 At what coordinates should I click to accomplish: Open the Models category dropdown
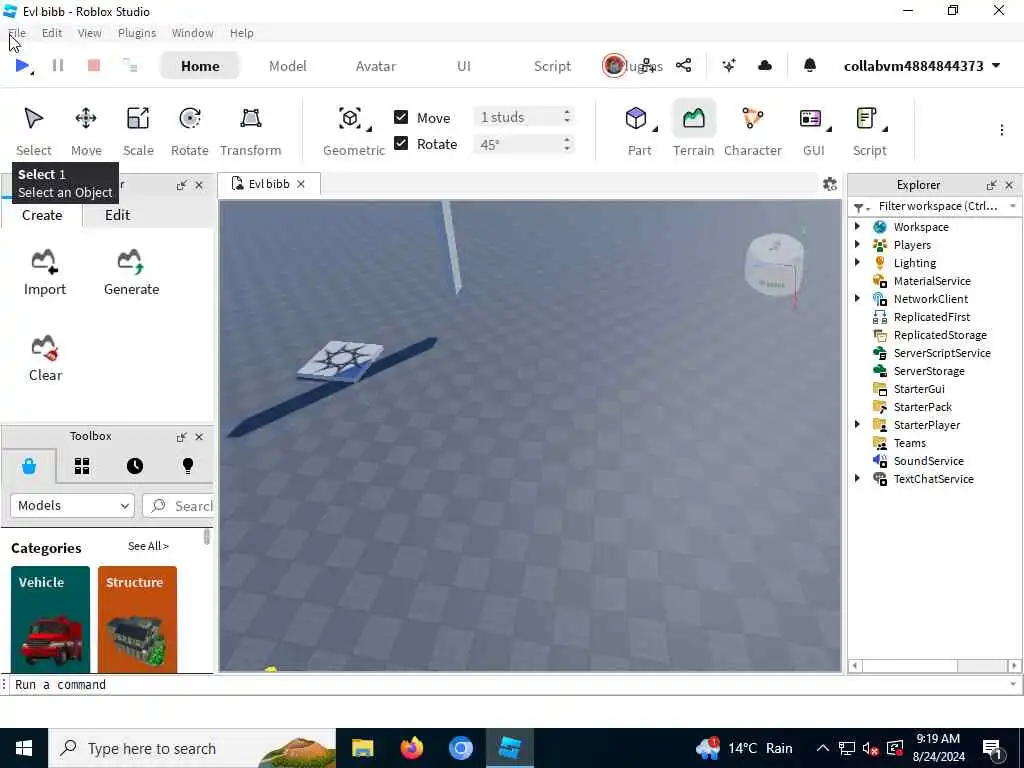coord(72,505)
